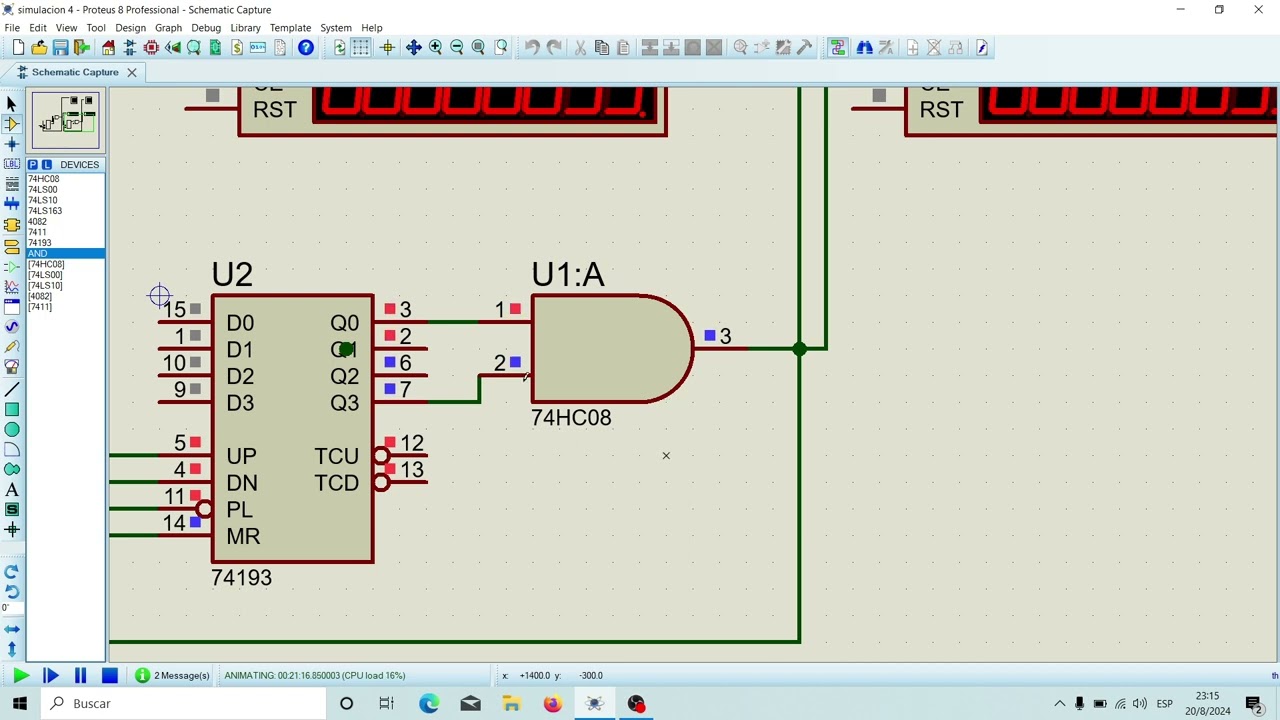Click the Windows Start button

tap(20, 704)
